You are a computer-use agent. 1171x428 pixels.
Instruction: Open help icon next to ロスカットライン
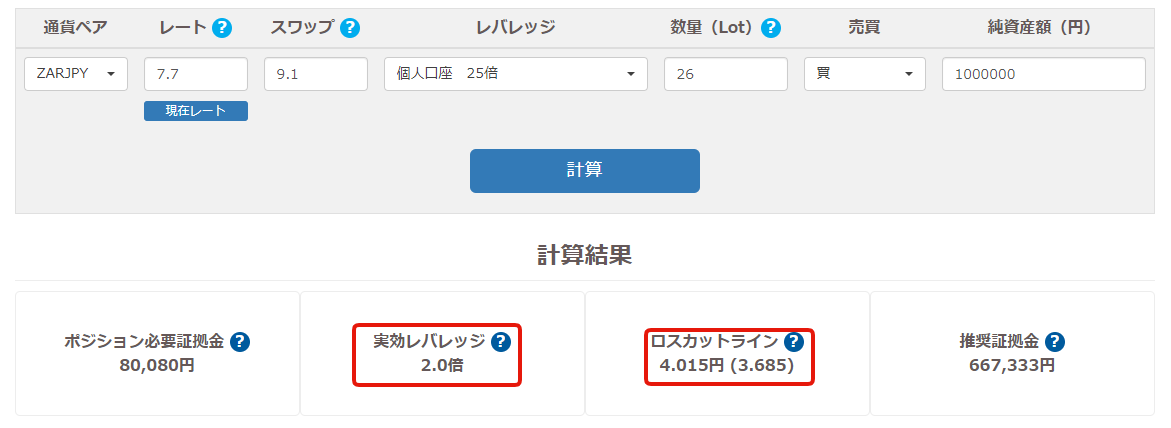coord(793,342)
